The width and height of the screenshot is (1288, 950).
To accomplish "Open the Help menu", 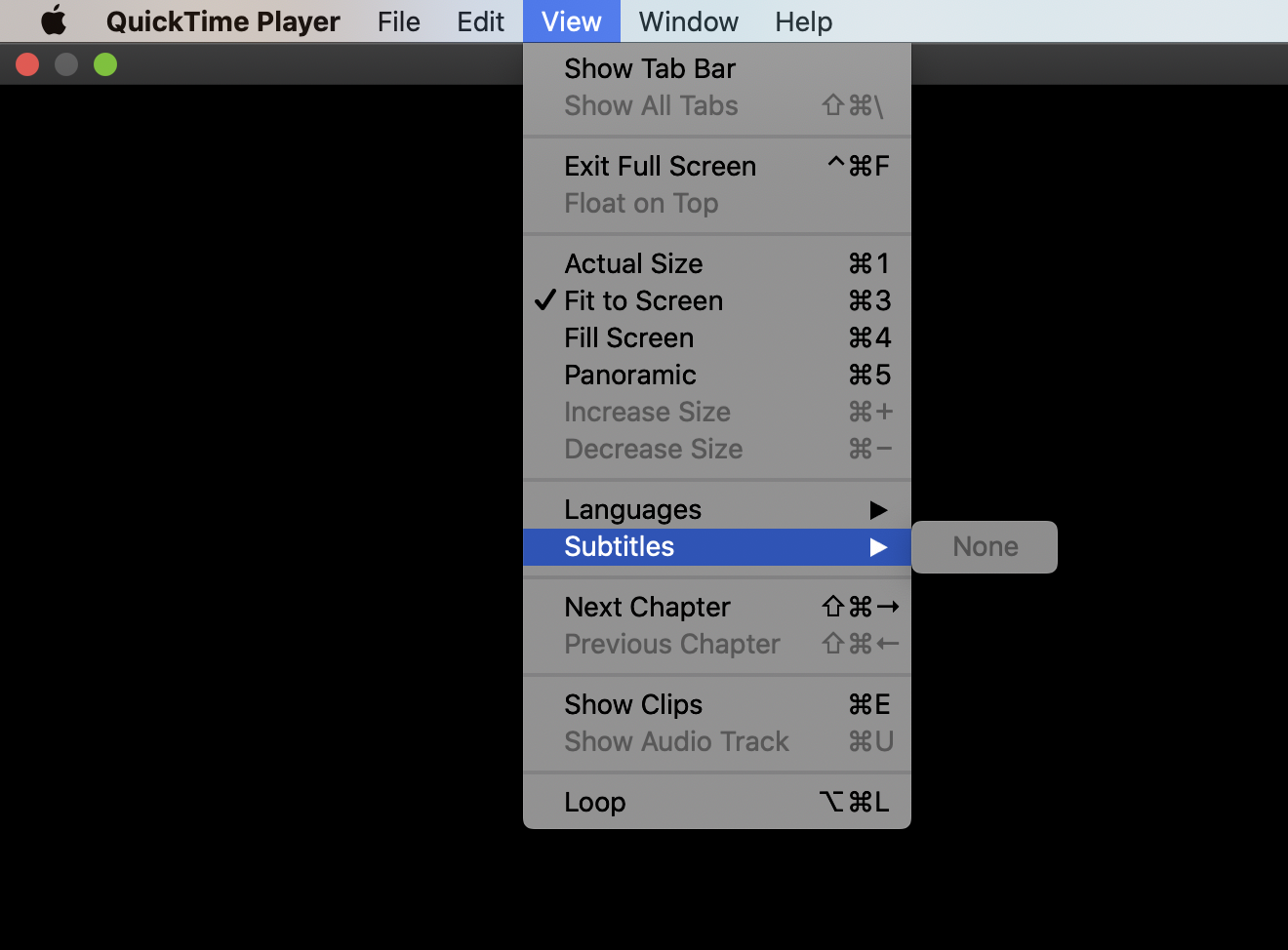I will click(803, 21).
